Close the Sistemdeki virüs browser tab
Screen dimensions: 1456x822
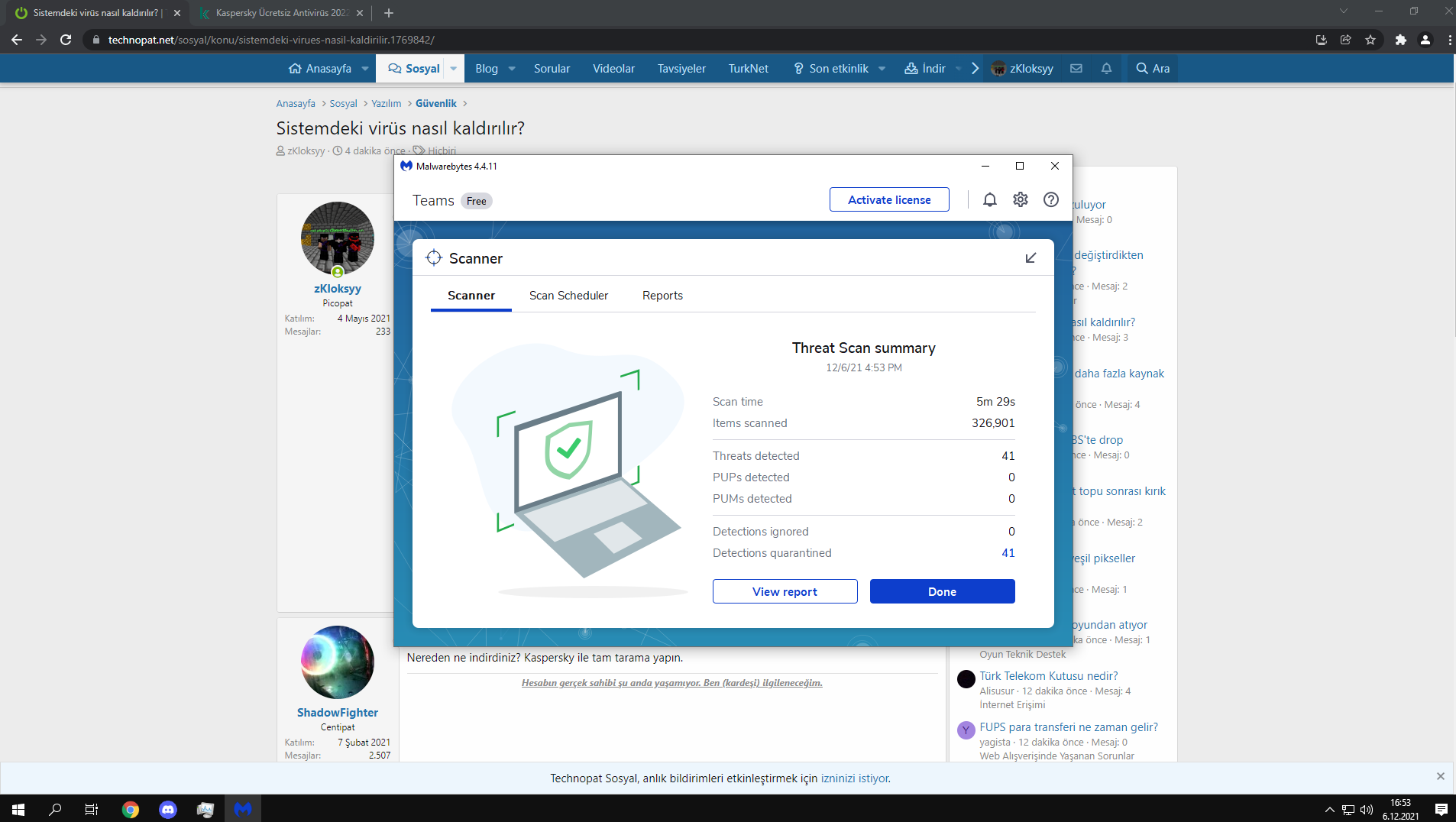[x=177, y=13]
